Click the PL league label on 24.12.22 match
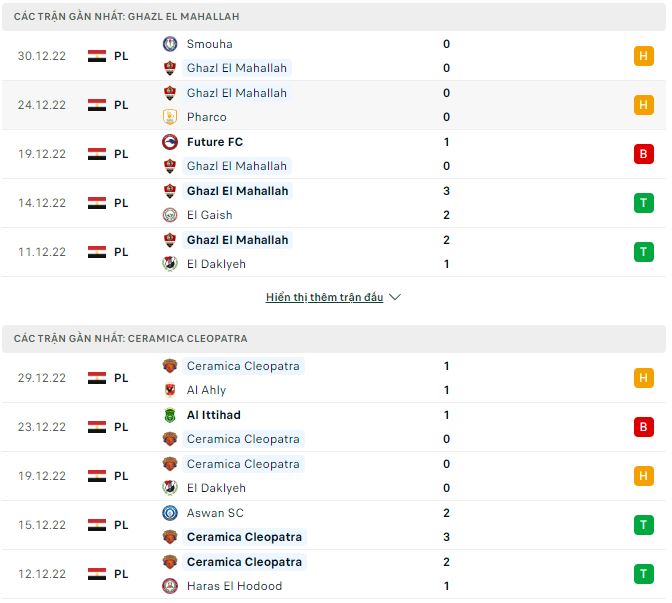 coord(121,105)
